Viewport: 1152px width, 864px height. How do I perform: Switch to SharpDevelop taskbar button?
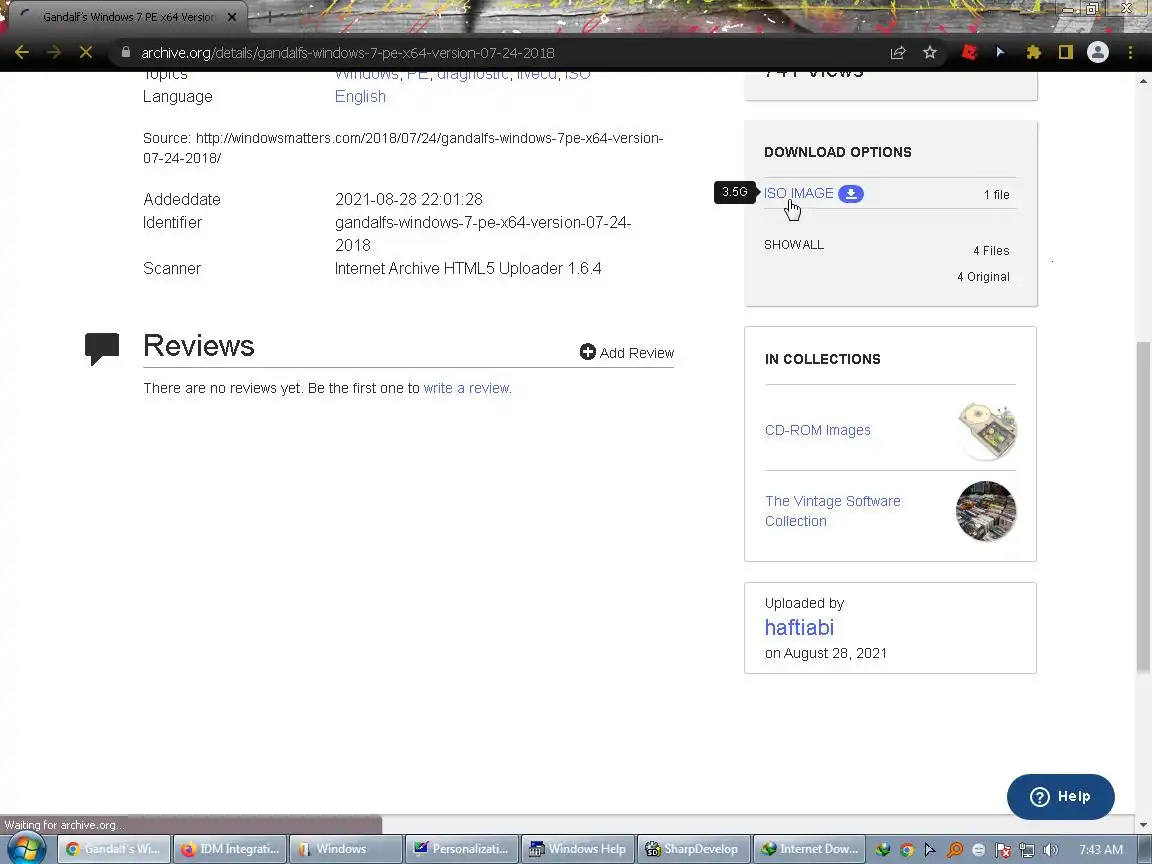[694, 849]
